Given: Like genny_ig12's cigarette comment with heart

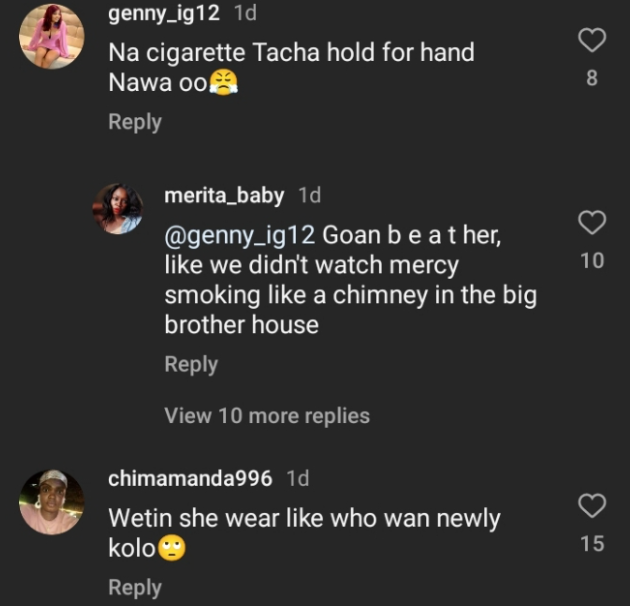Looking at the screenshot, I should [592, 40].
